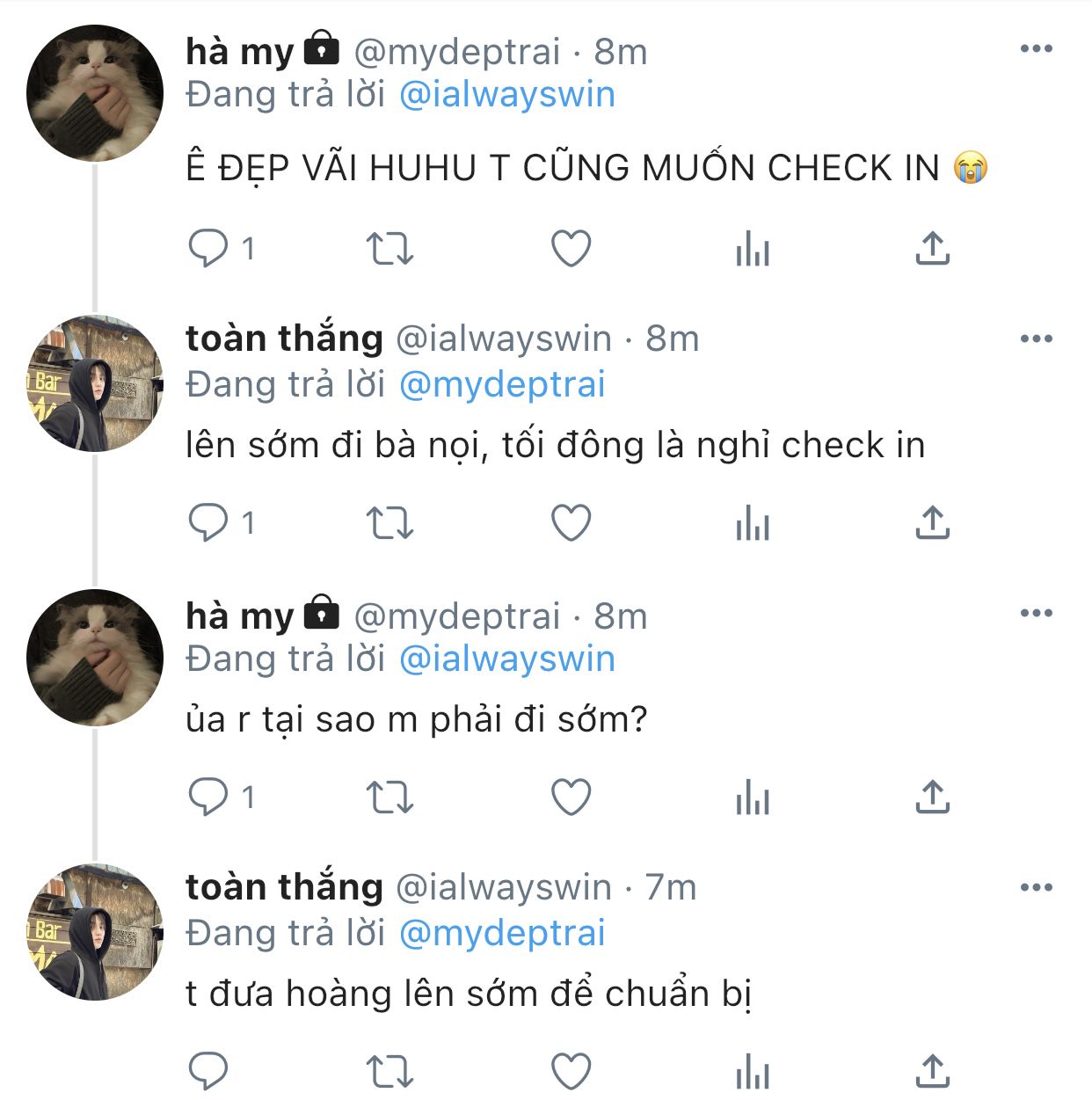The image size is (1092, 1100).
Task: Like the 't đưa hoàng lên sớm' tweet
Action: tap(571, 1072)
